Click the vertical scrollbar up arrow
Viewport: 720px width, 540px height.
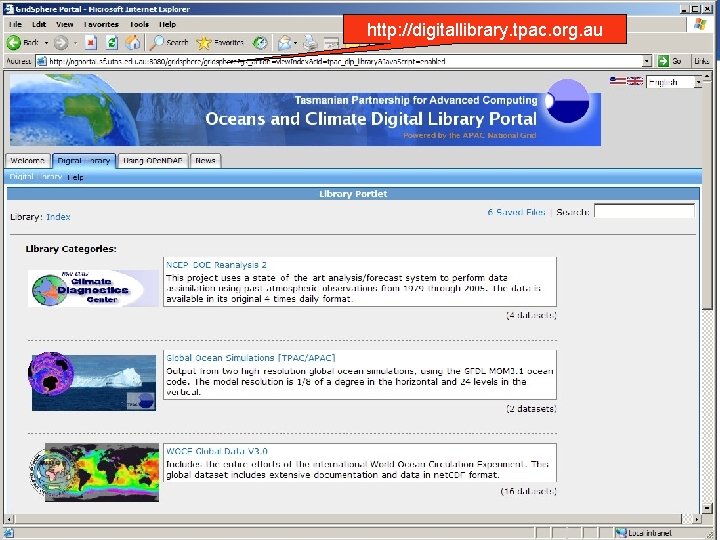[707, 76]
